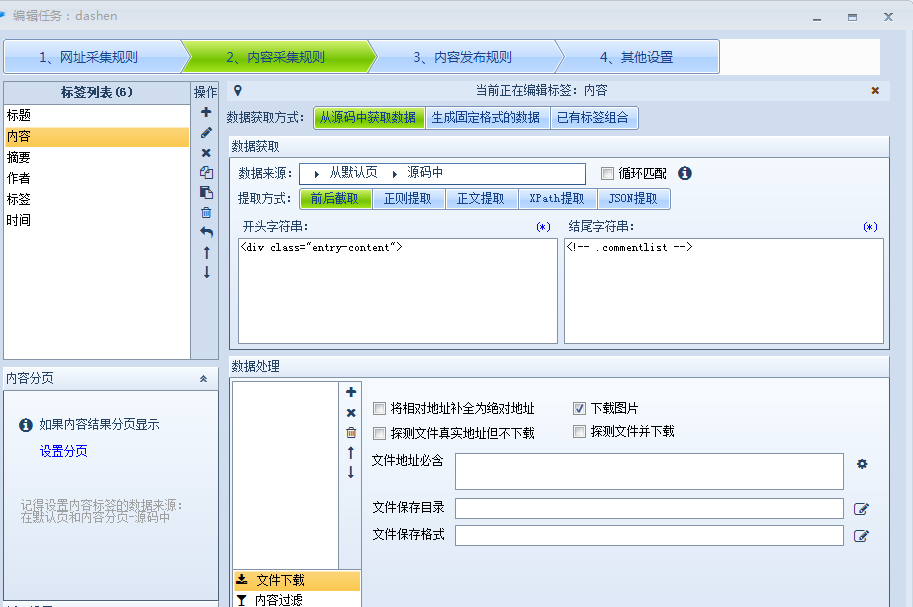Expand the 源码中 data source arrow
913x607 pixels.
(394, 173)
